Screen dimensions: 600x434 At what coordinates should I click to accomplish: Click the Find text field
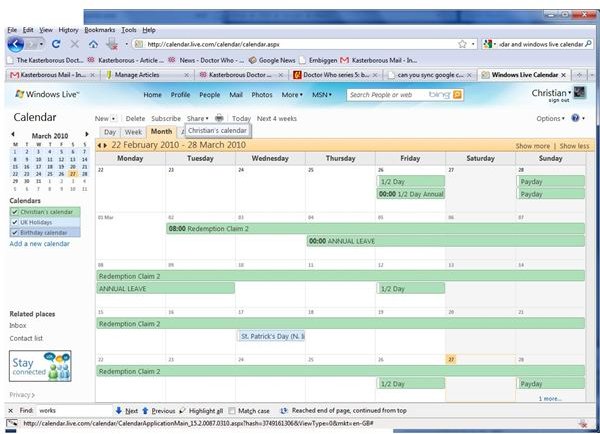click(73, 411)
